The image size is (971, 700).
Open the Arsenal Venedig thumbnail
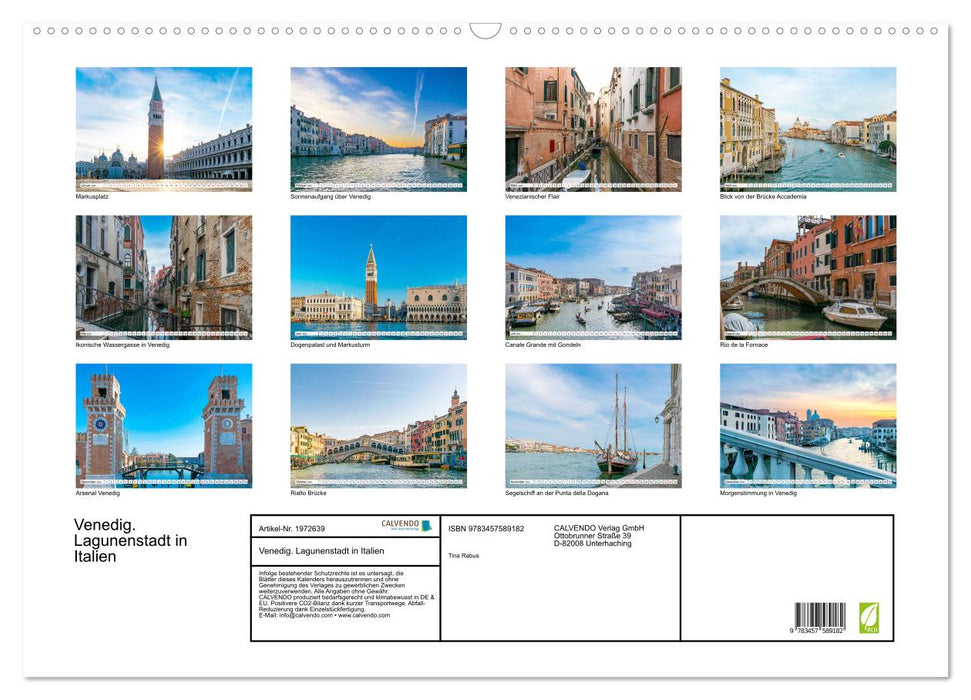[x=163, y=426]
